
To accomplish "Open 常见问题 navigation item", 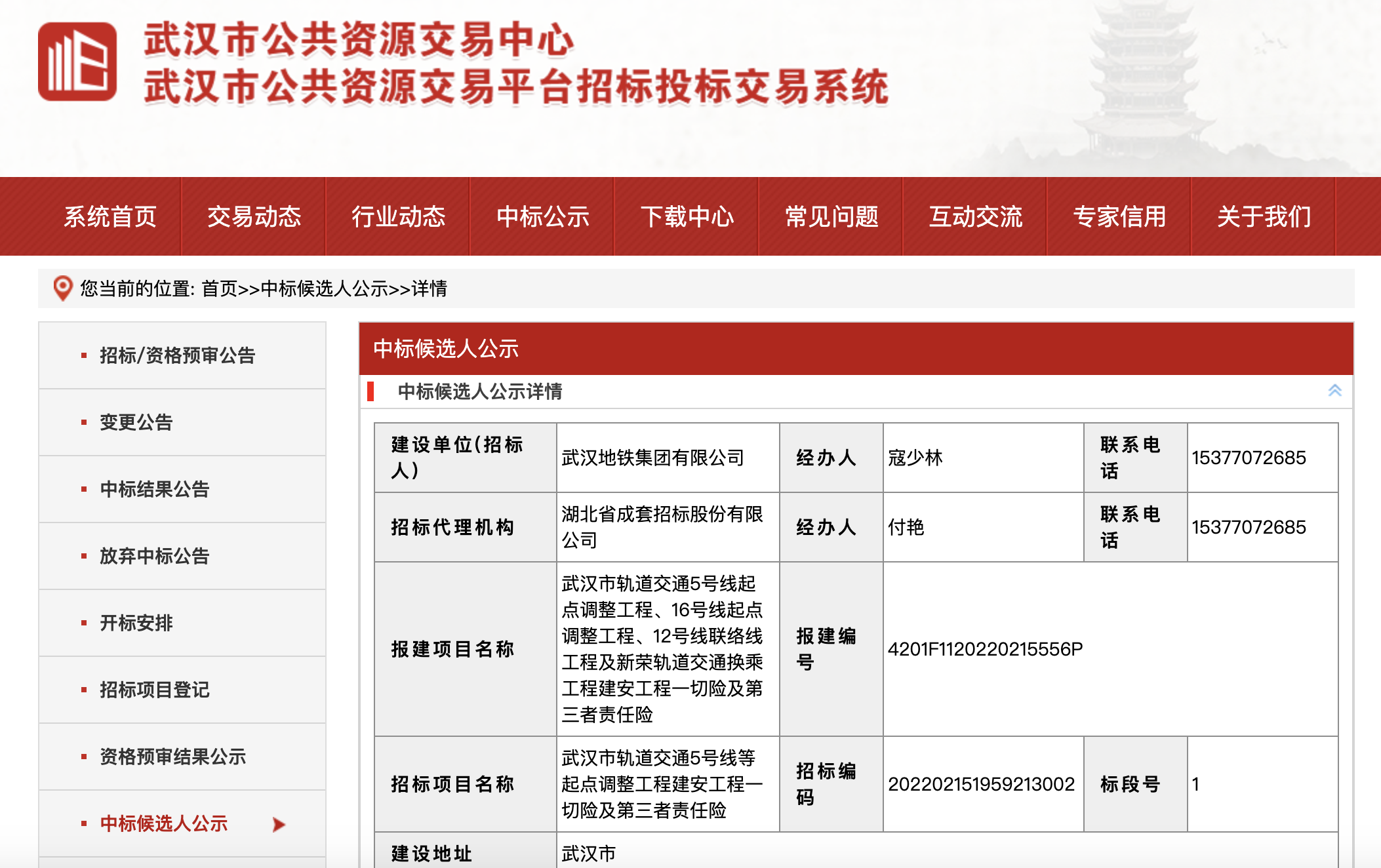I will click(831, 216).
